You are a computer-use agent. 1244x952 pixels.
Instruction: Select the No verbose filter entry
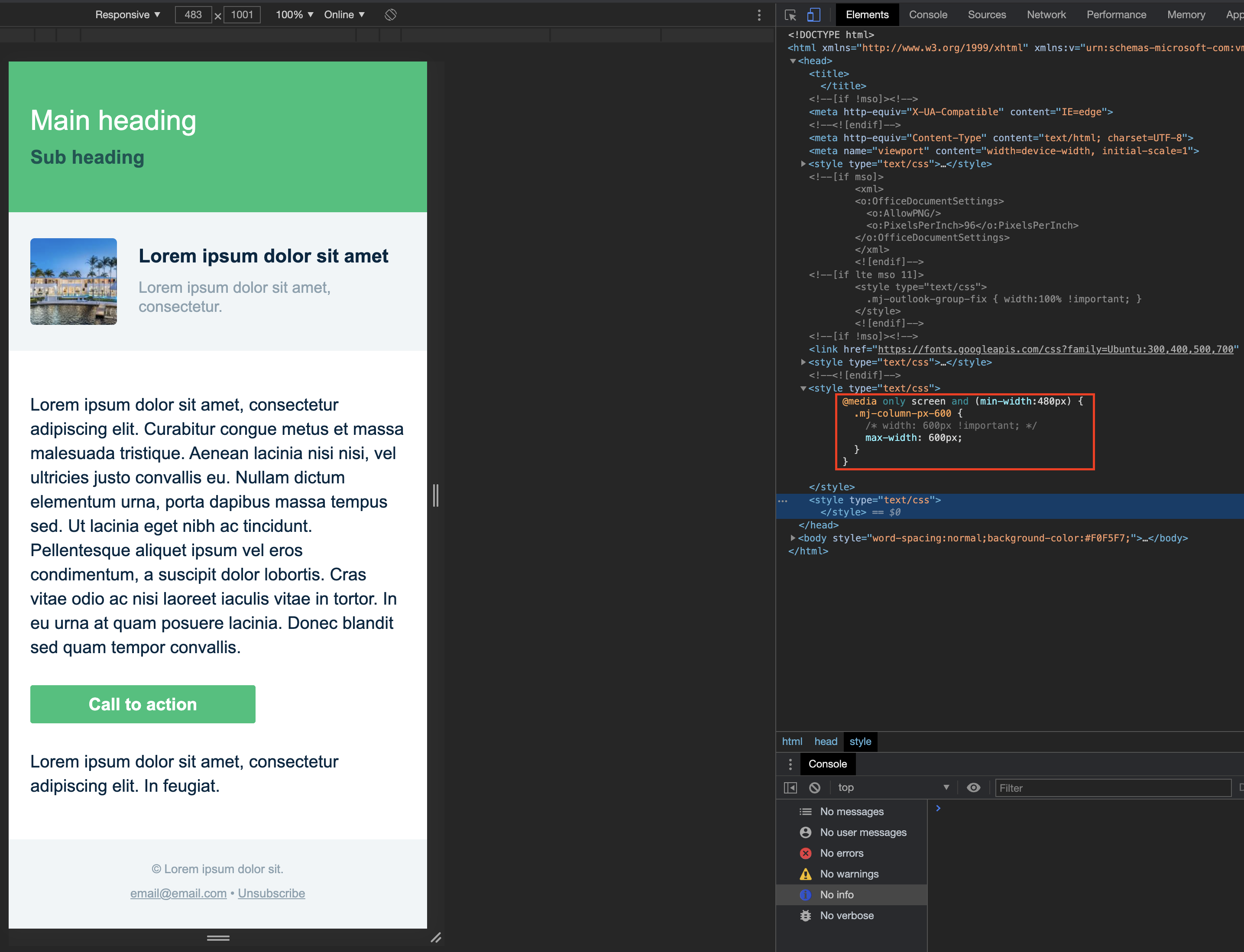click(x=847, y=915)
